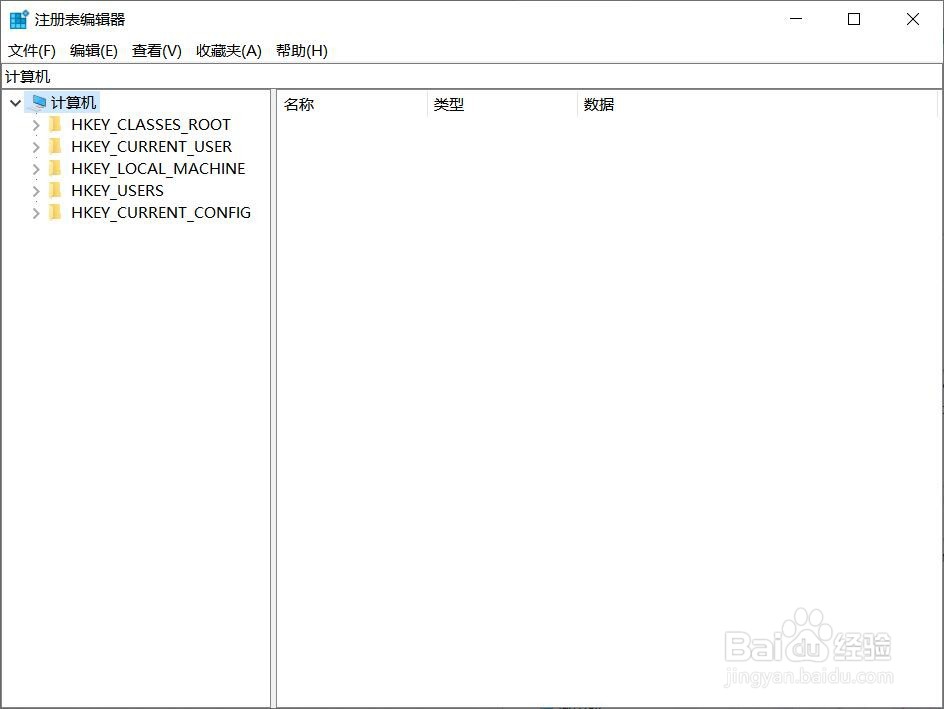Expand the HKEY_LOCAL_MACHINE key
Screen dimensions: 944x709
35,168
